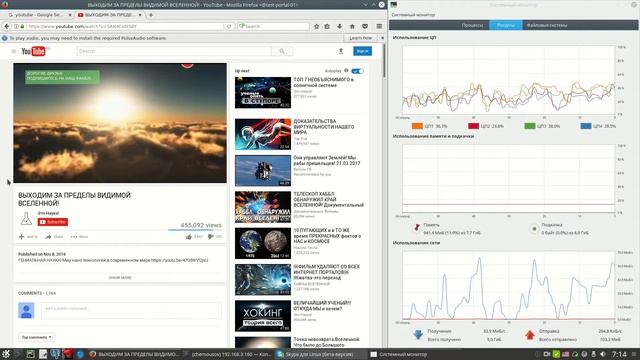Image resolution: width=640 pixels, height=360 pixels.
Task: Click the Firefox page vertical scrollbar
Action: tap(384, 61)
